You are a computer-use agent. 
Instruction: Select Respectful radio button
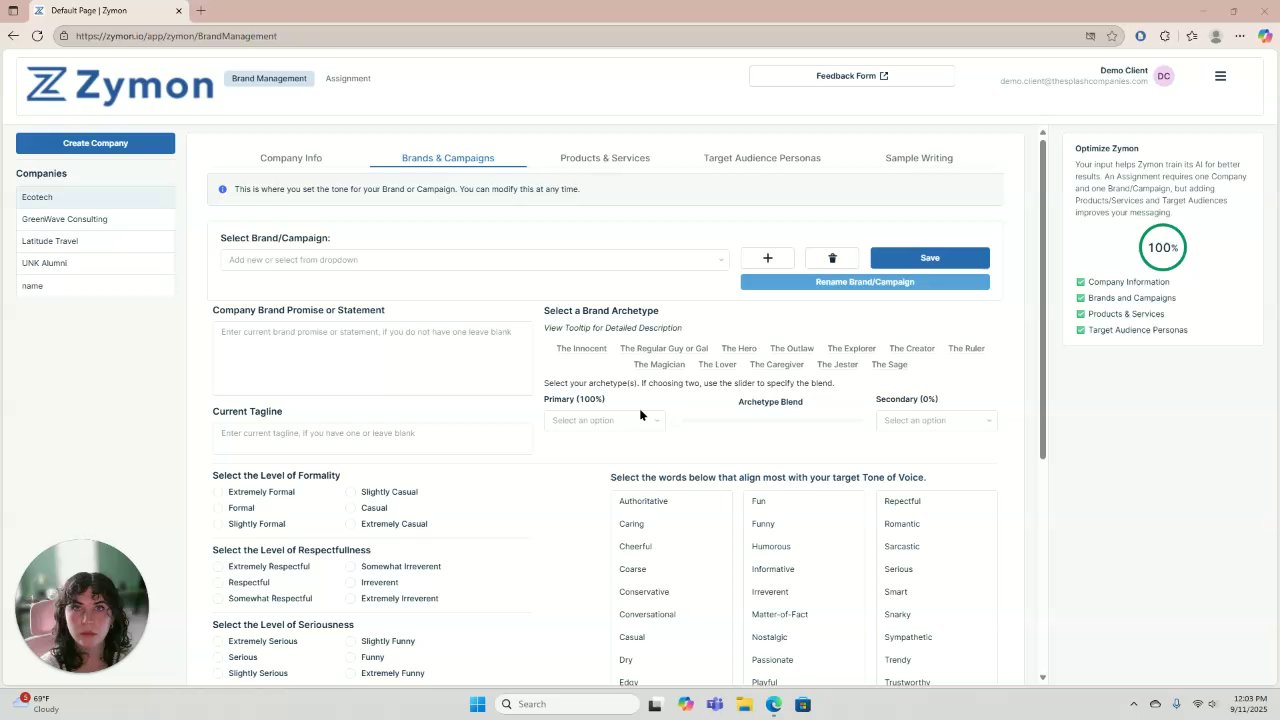pyautogui.click(x=219, y=582)
